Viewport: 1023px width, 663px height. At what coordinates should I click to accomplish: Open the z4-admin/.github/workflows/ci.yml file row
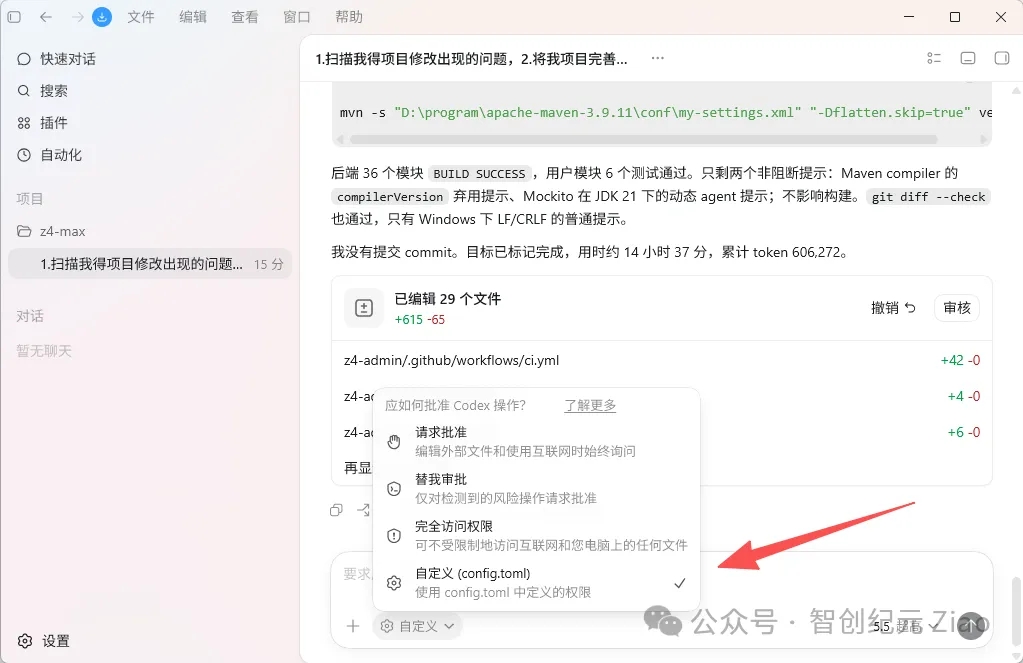coord(662,360)
